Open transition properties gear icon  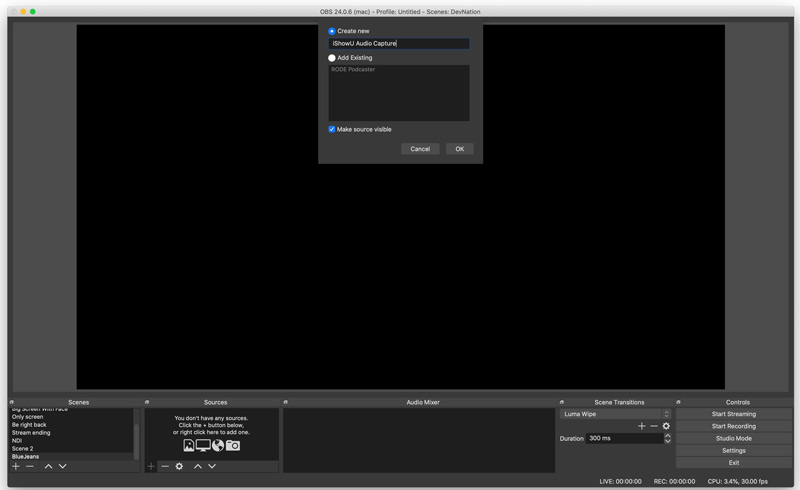(666, 426)
